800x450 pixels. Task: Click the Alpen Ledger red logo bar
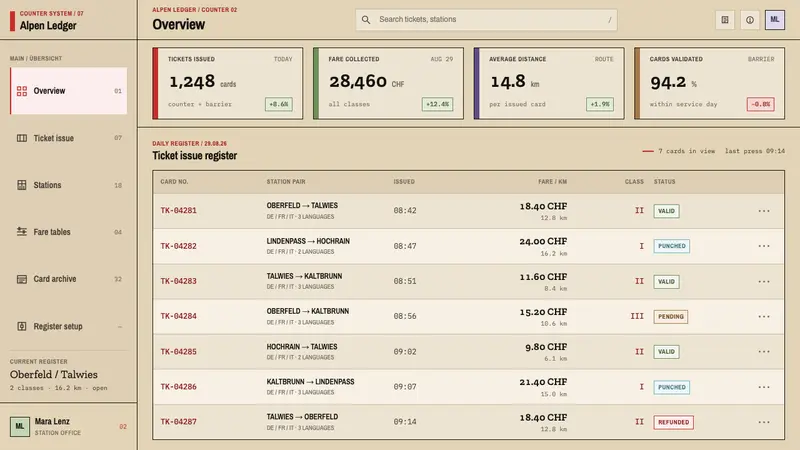[x=12, y=20]
